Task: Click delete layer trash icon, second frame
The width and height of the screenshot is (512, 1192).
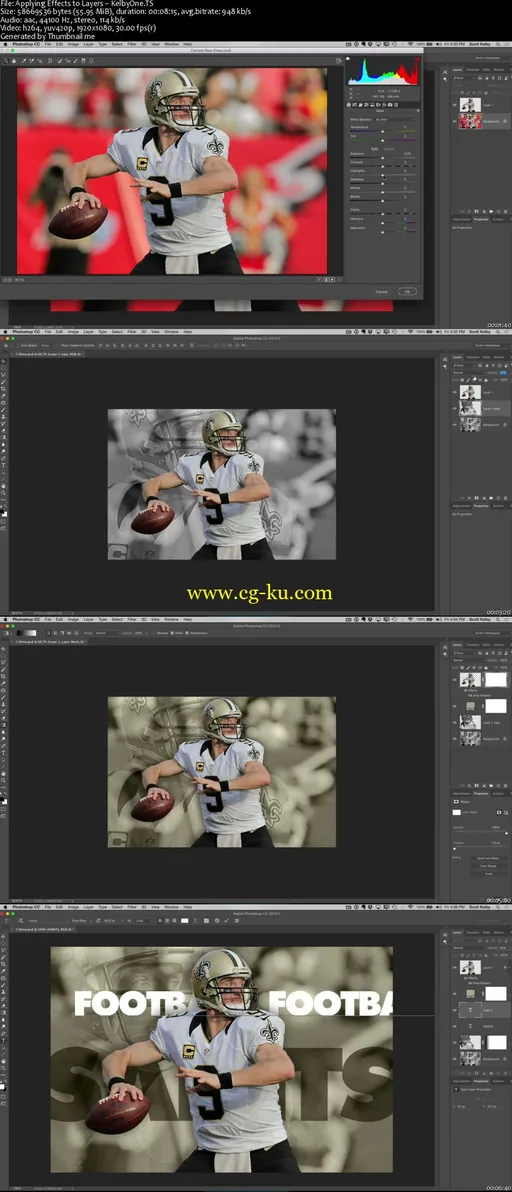Action: (x=504, y=497)
